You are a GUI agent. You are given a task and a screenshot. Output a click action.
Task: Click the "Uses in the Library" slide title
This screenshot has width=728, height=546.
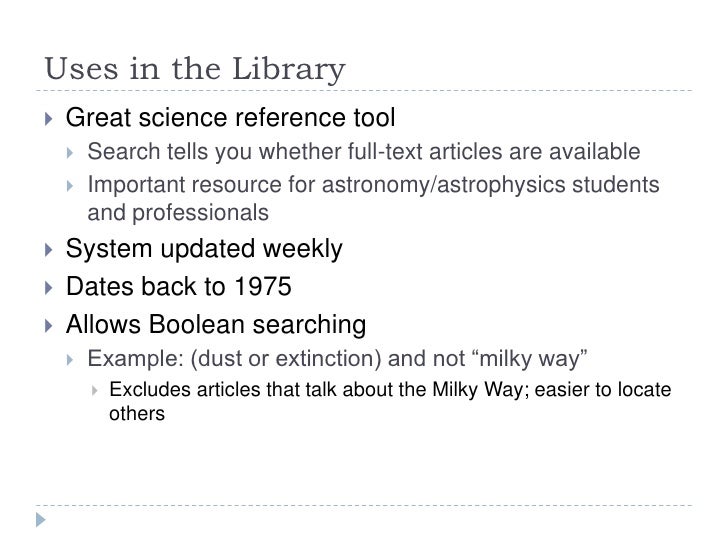click(x=195, y=69)
